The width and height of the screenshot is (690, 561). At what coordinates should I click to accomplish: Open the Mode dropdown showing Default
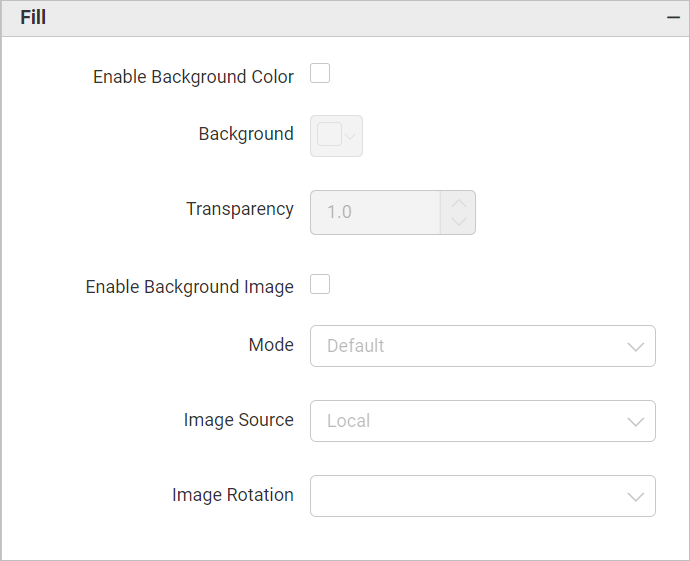(483, 346)
